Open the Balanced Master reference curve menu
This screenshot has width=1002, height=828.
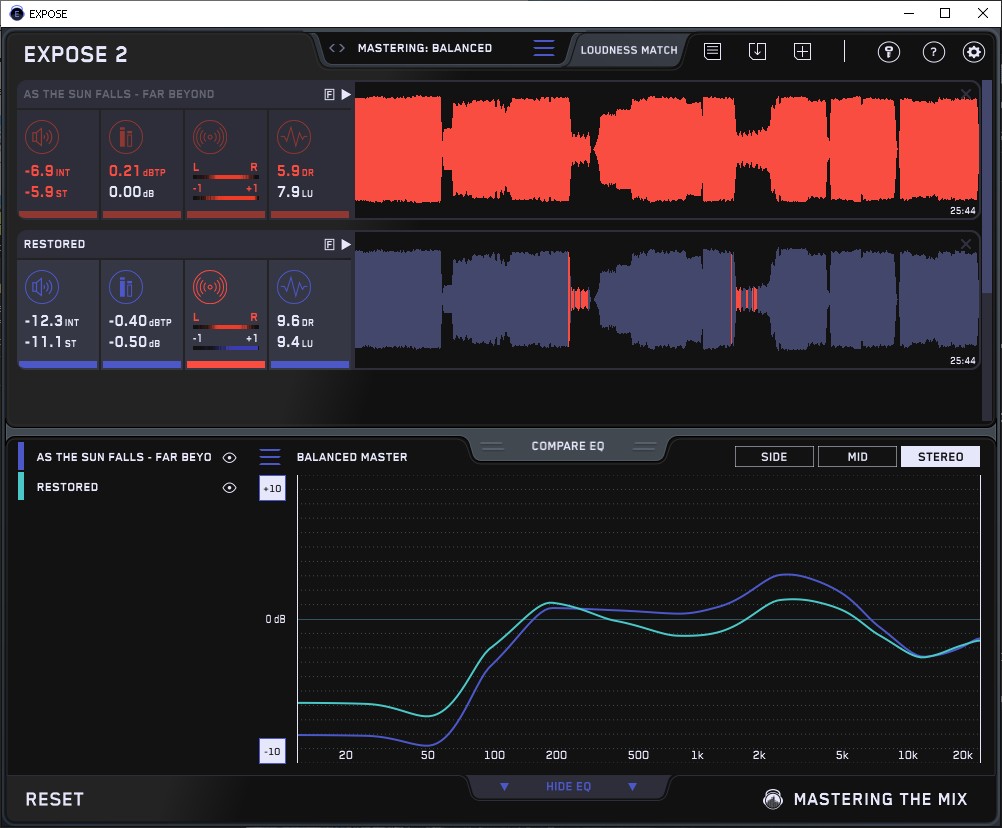[270, 457]
